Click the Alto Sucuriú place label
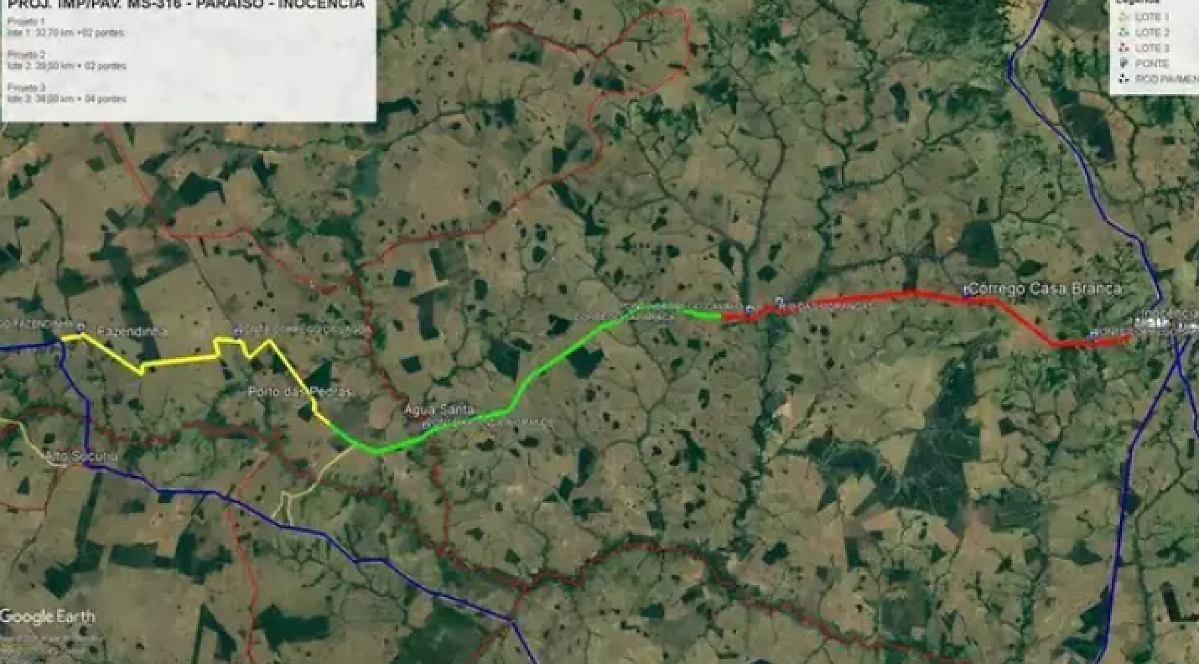Viewport: 1199px width, 664px height. coord(82,457)
